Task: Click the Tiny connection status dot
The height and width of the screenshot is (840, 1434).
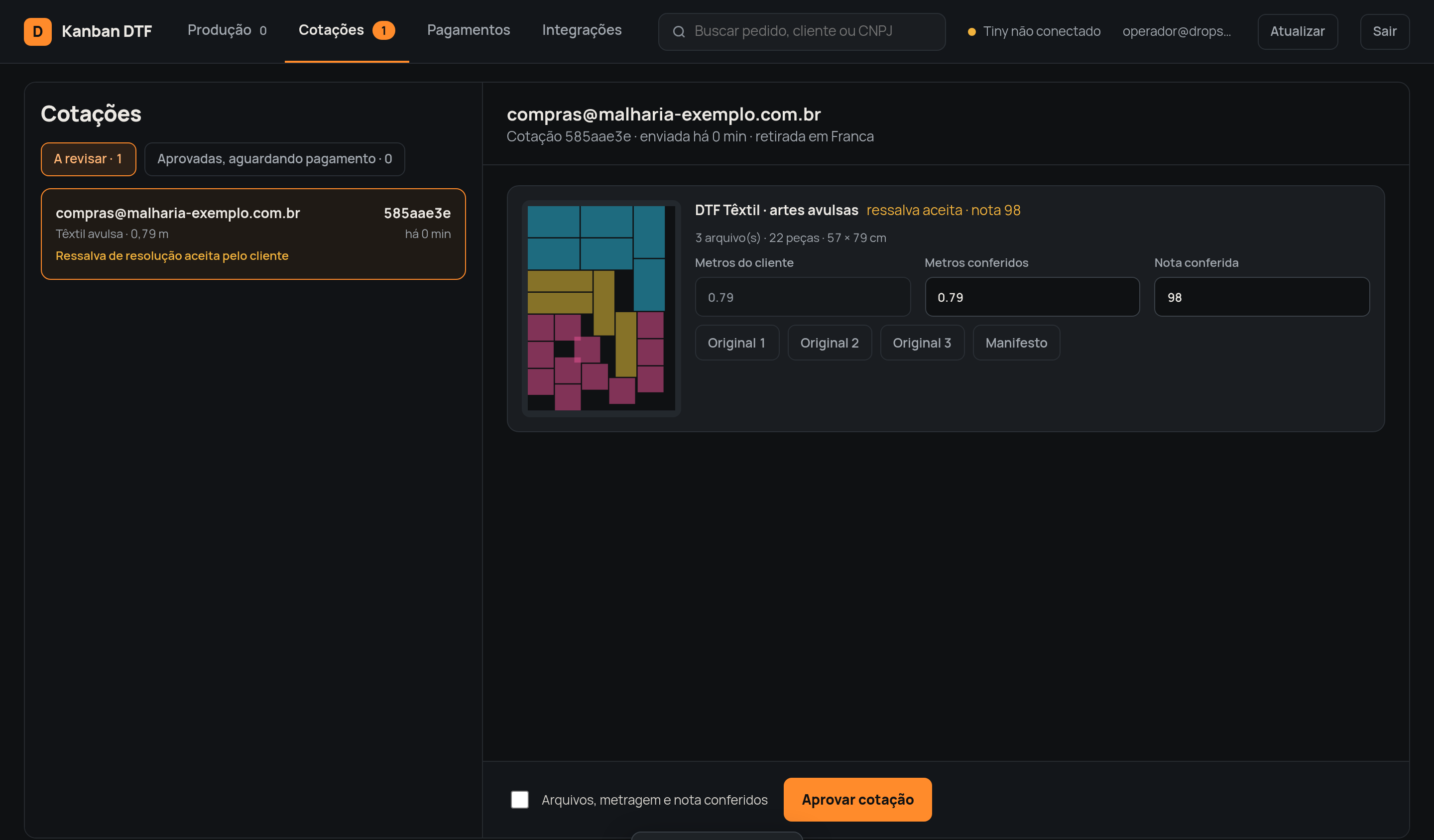Action: coord(971,32)
